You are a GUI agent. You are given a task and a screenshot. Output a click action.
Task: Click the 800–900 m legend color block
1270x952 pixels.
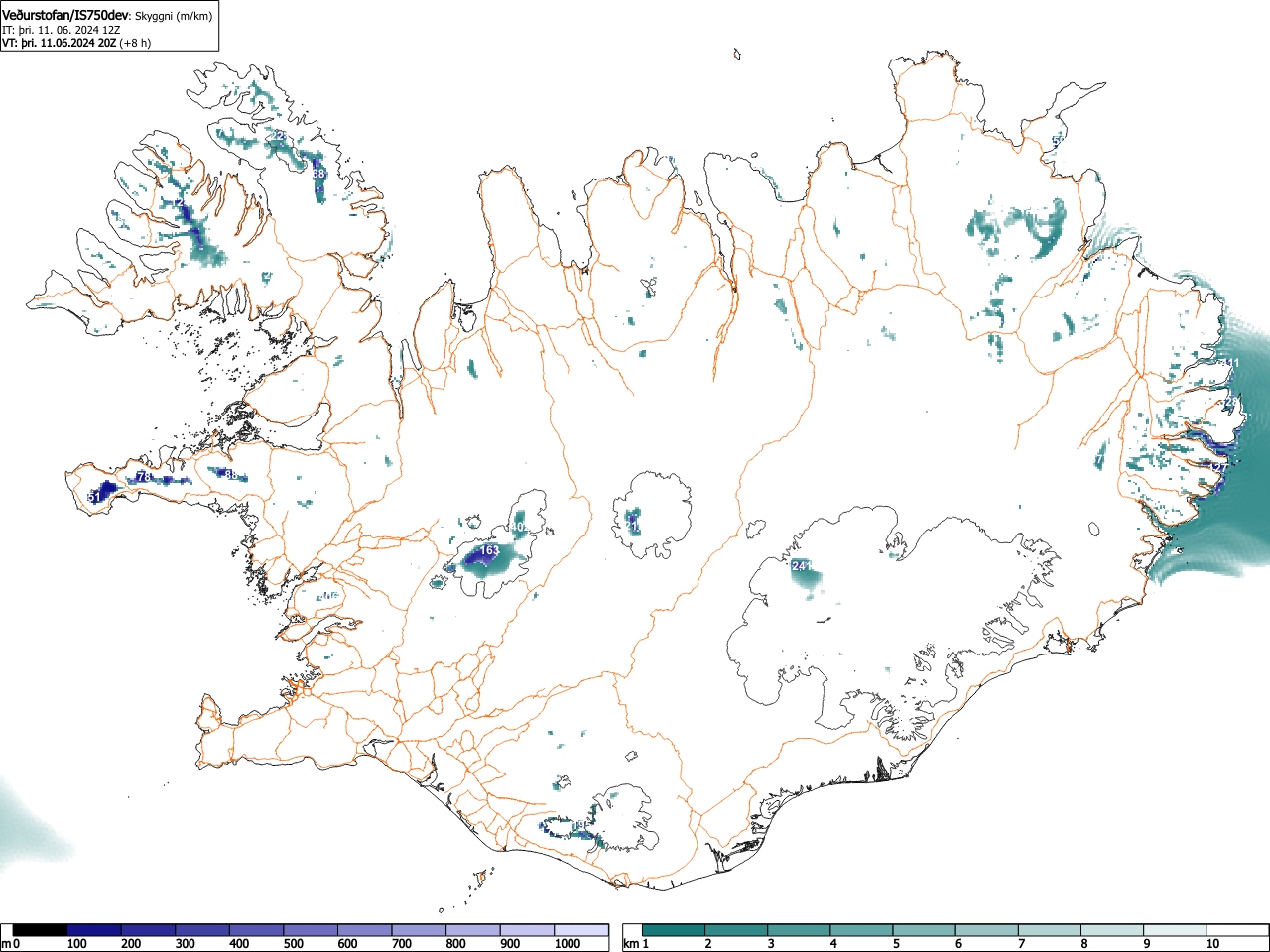[472, 930]
